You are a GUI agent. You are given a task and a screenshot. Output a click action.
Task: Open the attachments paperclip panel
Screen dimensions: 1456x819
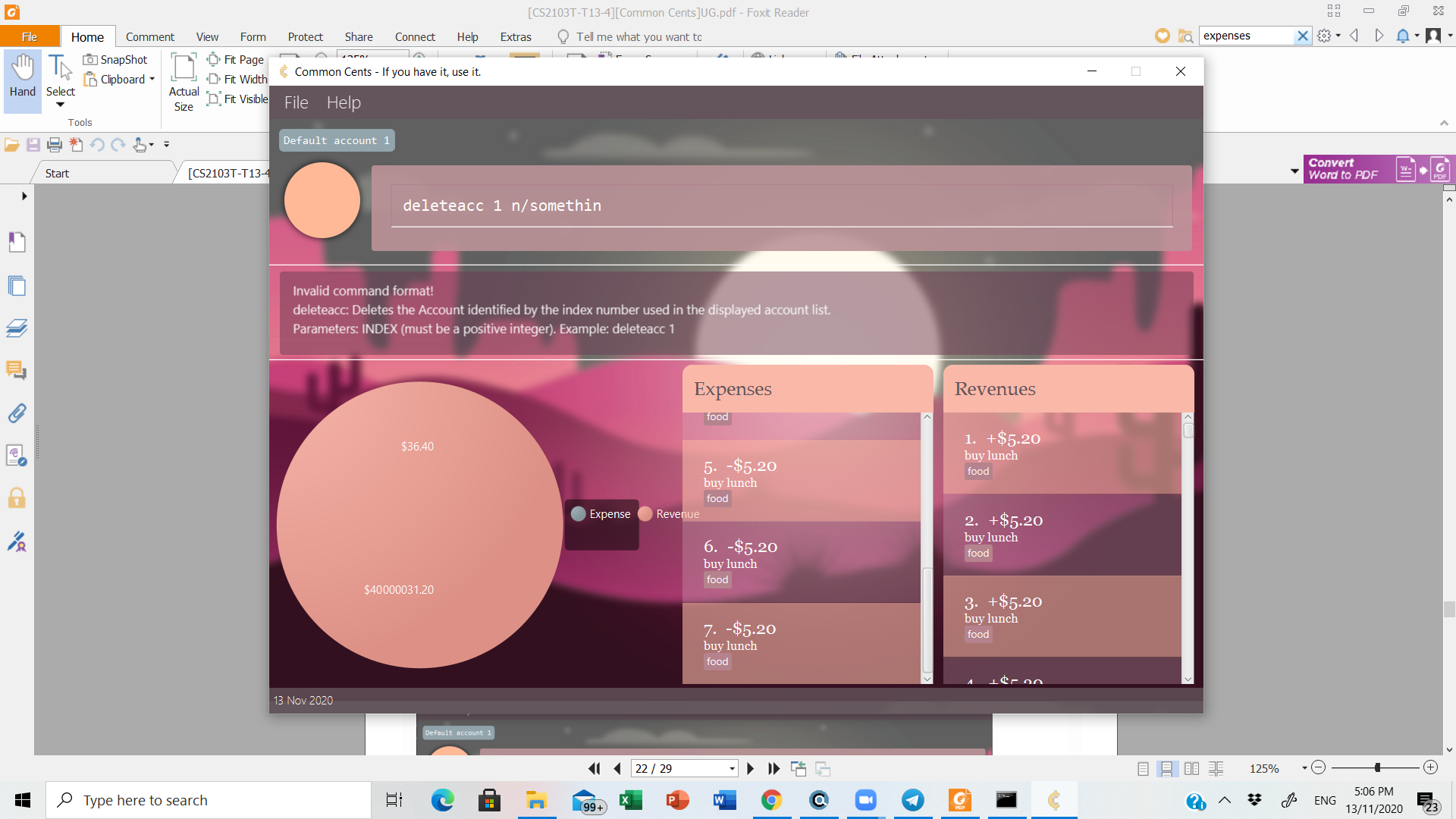[17, 413]
